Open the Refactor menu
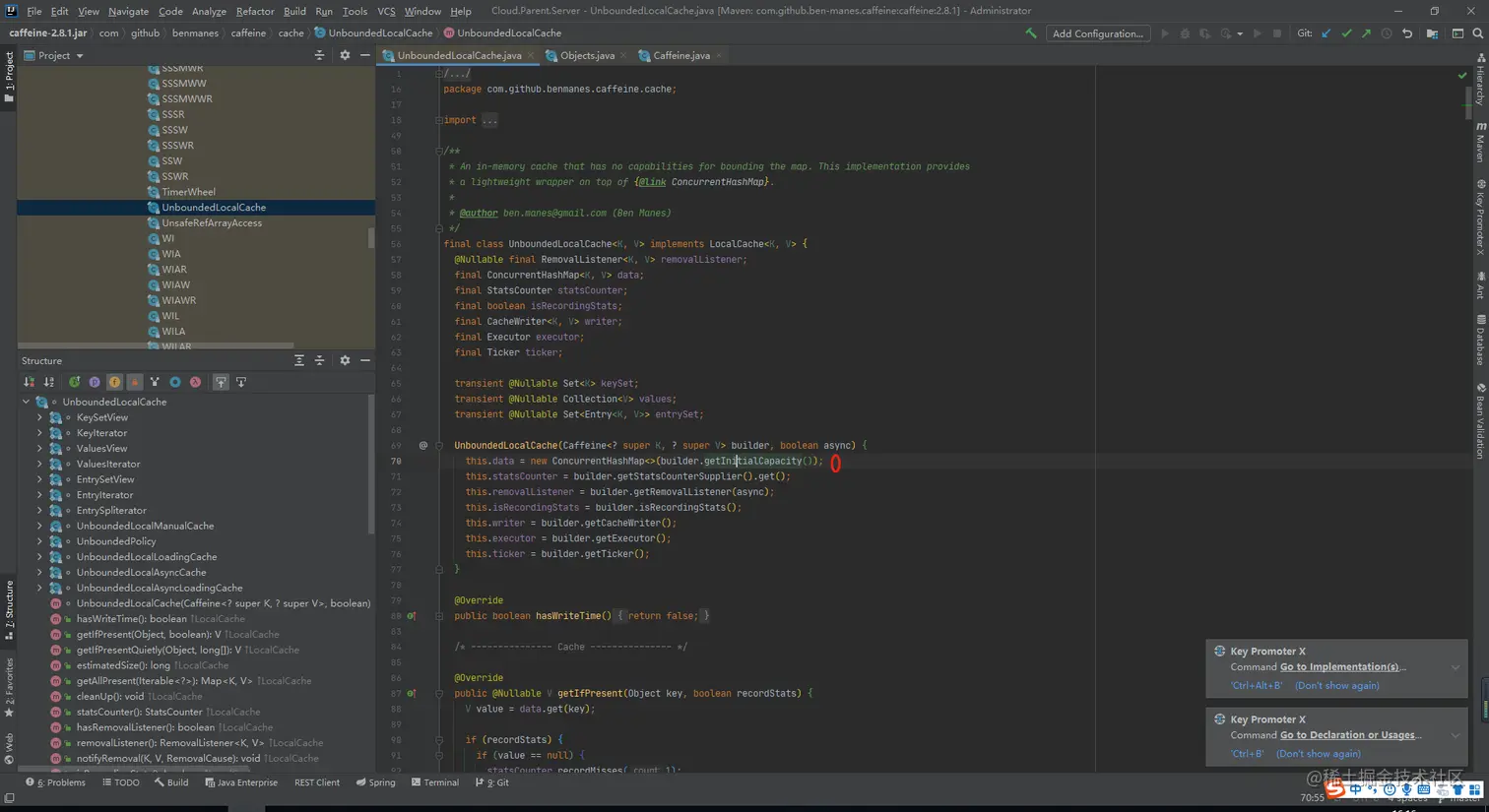 pyautogui.click(x=254, y=11)
